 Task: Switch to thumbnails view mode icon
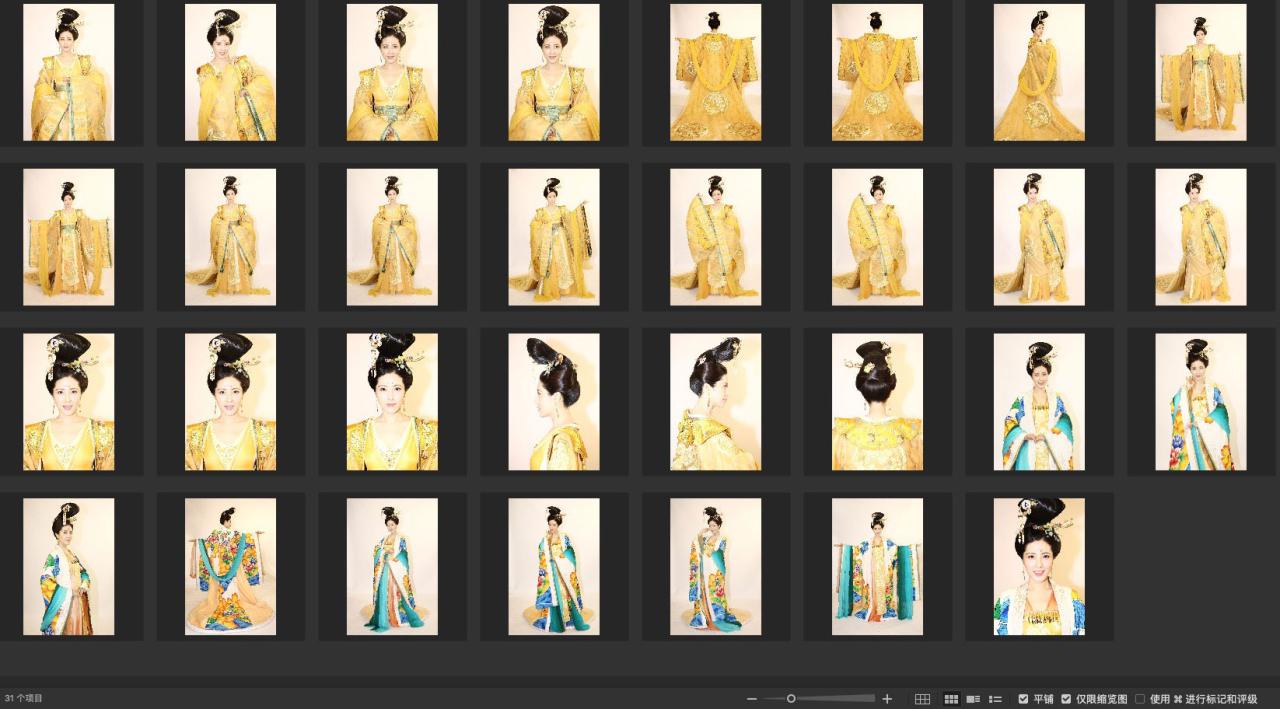951,699
